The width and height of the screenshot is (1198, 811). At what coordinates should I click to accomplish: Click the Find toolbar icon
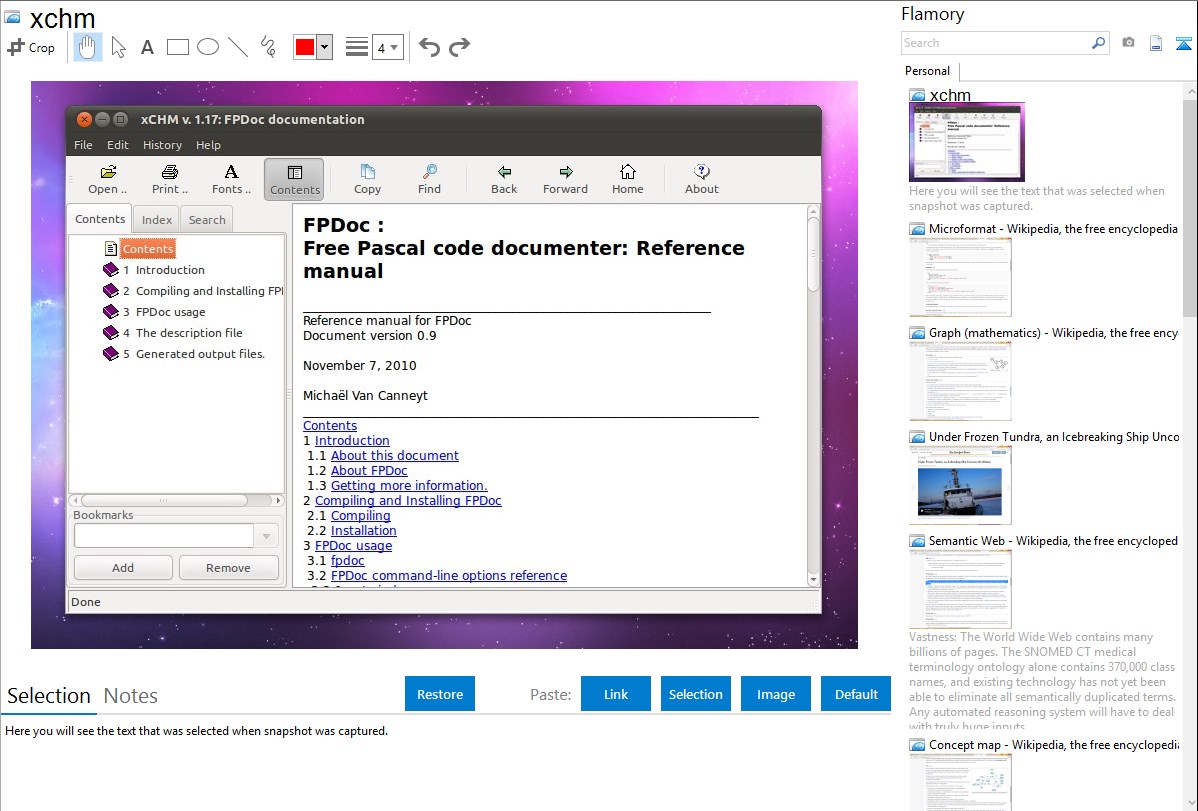[x=429, y=180]
